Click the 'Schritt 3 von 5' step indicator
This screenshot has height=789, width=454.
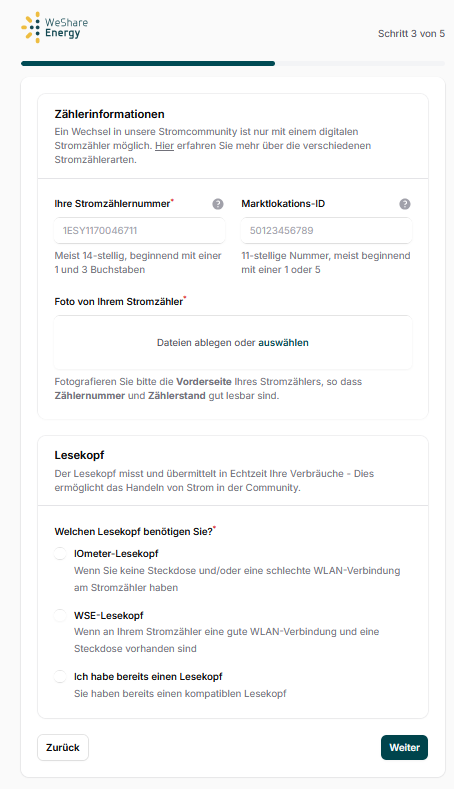[411, 34]
